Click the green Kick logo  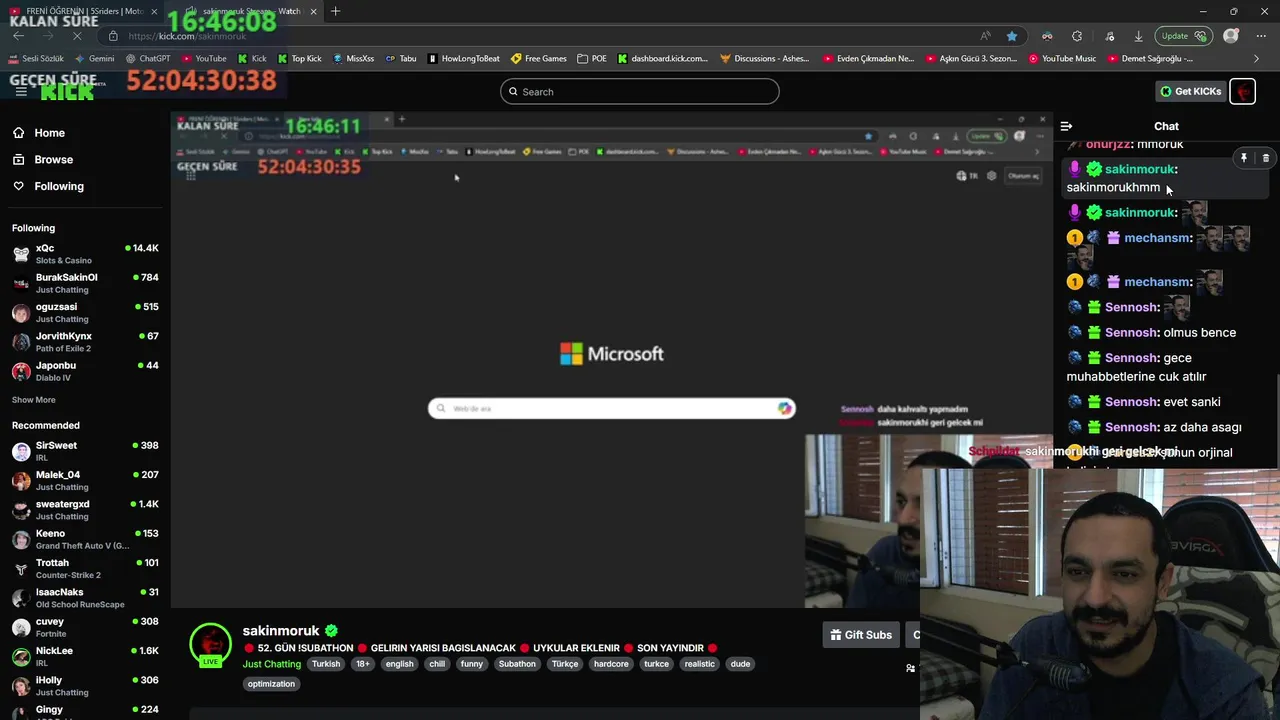67,93
